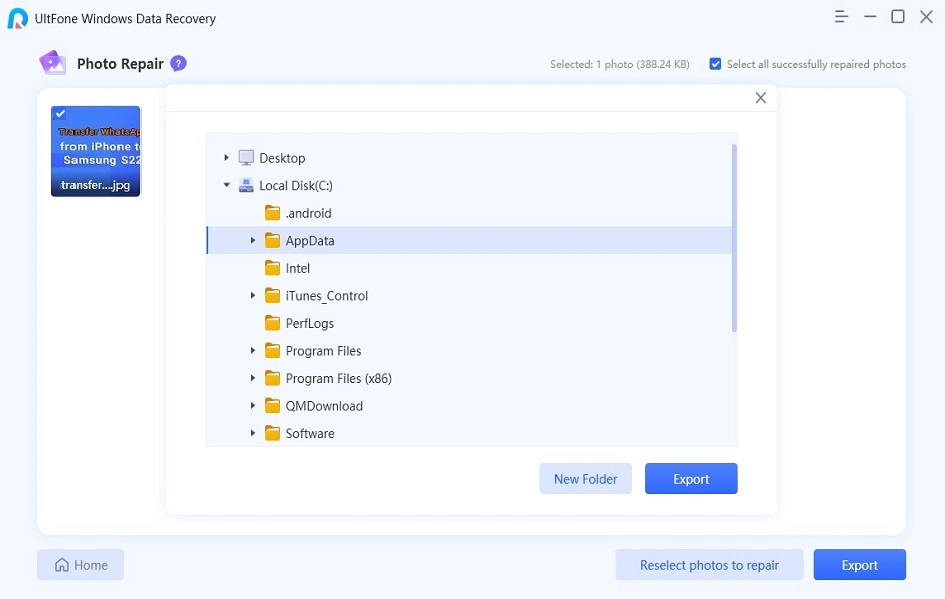Click the bottom-right Export button
Image resolution: width=945 pixels, height=599 pixels.
click(x=859, y=565)
